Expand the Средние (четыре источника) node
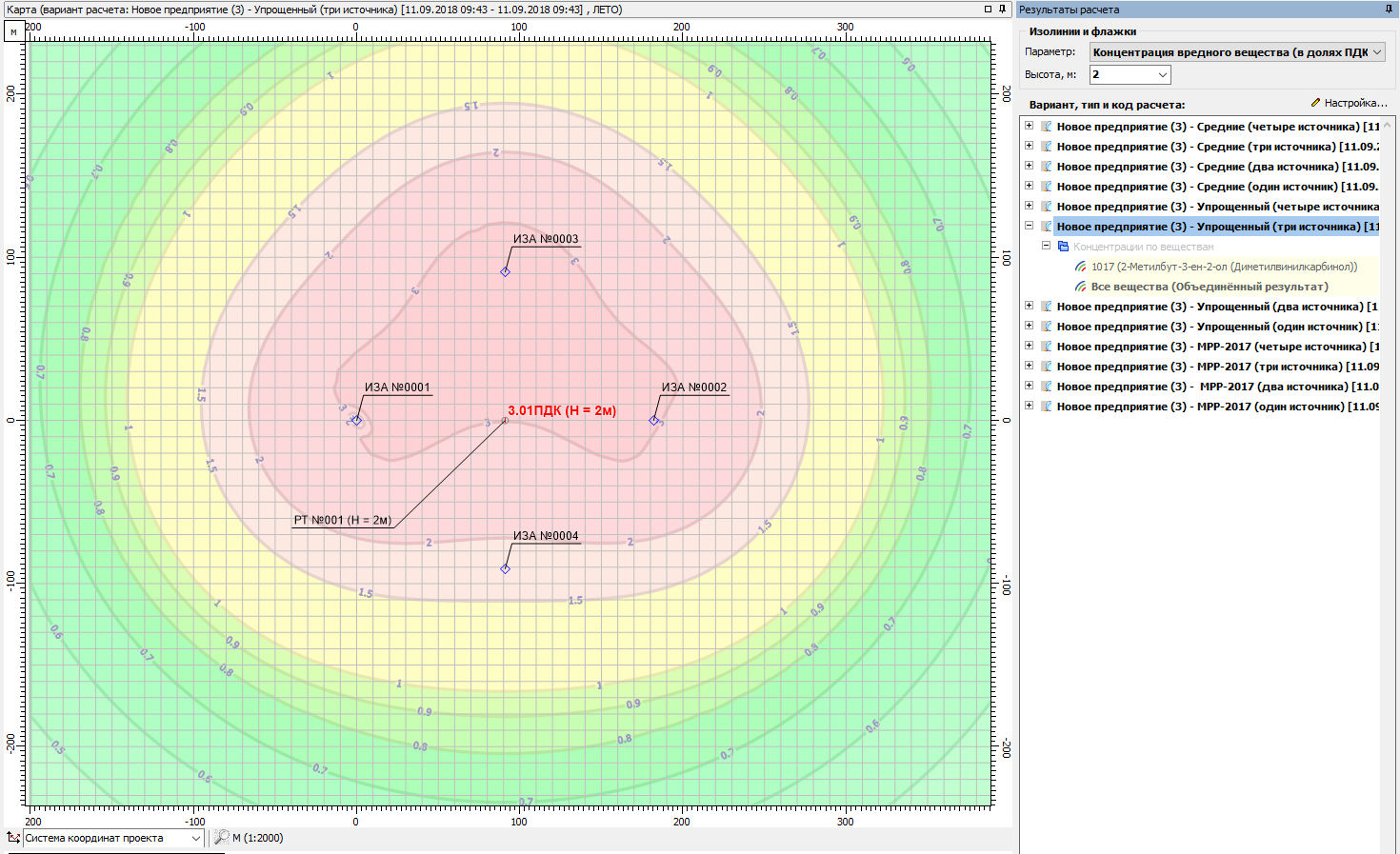The width and height of the screenshot is (1400, 854). (x=1029, y=127)
